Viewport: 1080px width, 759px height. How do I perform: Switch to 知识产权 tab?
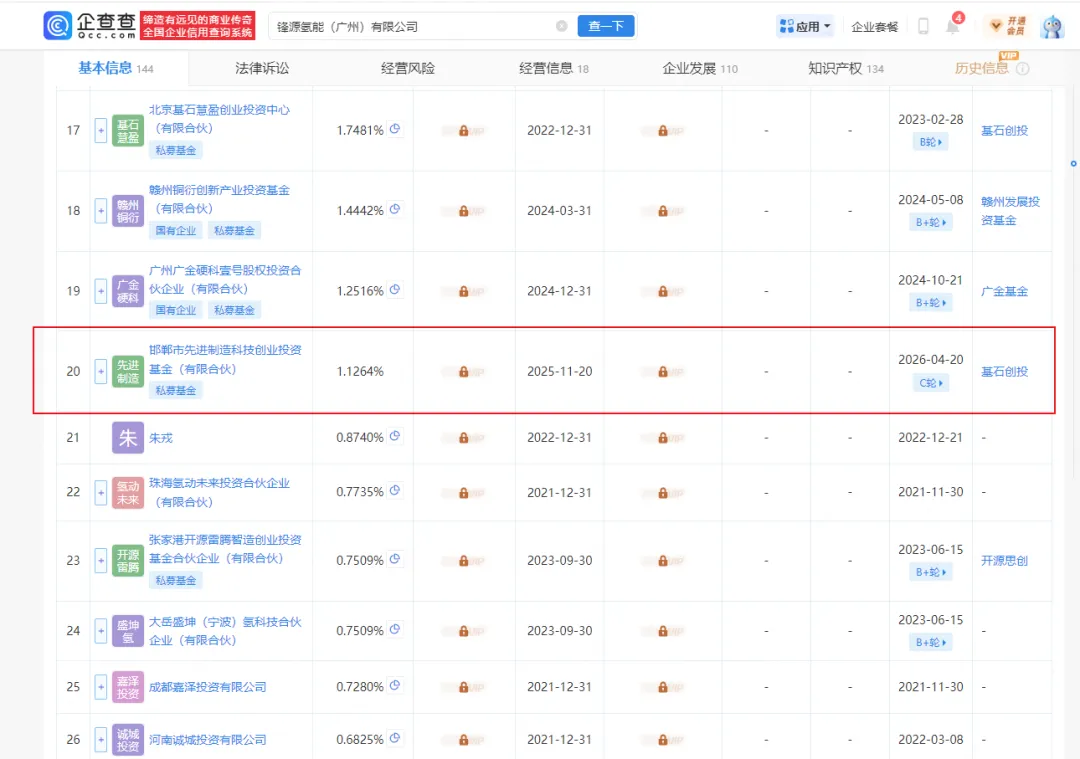[846, 68]
